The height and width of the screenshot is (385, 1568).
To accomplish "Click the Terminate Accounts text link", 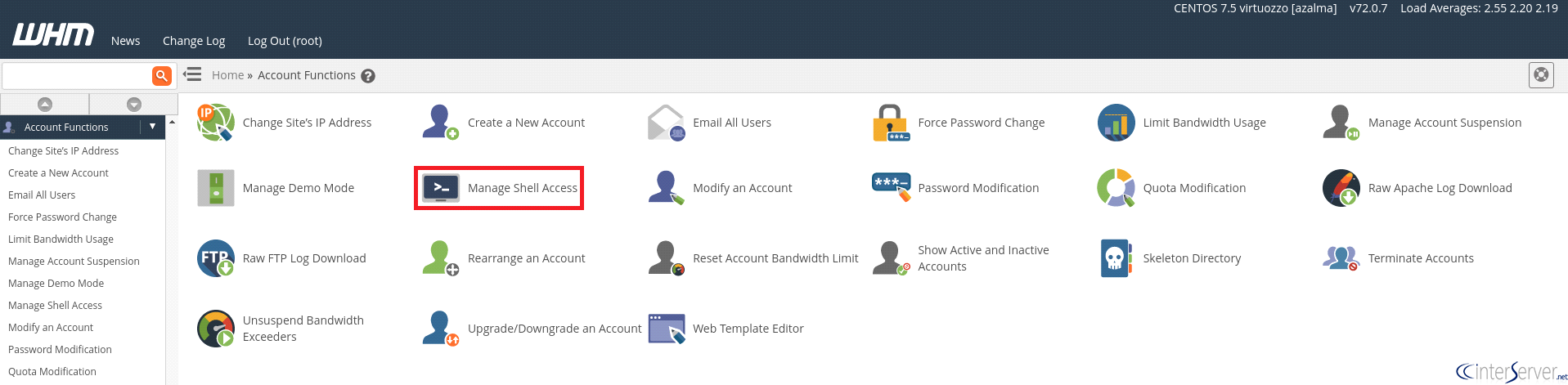I will pos(1421,258).
